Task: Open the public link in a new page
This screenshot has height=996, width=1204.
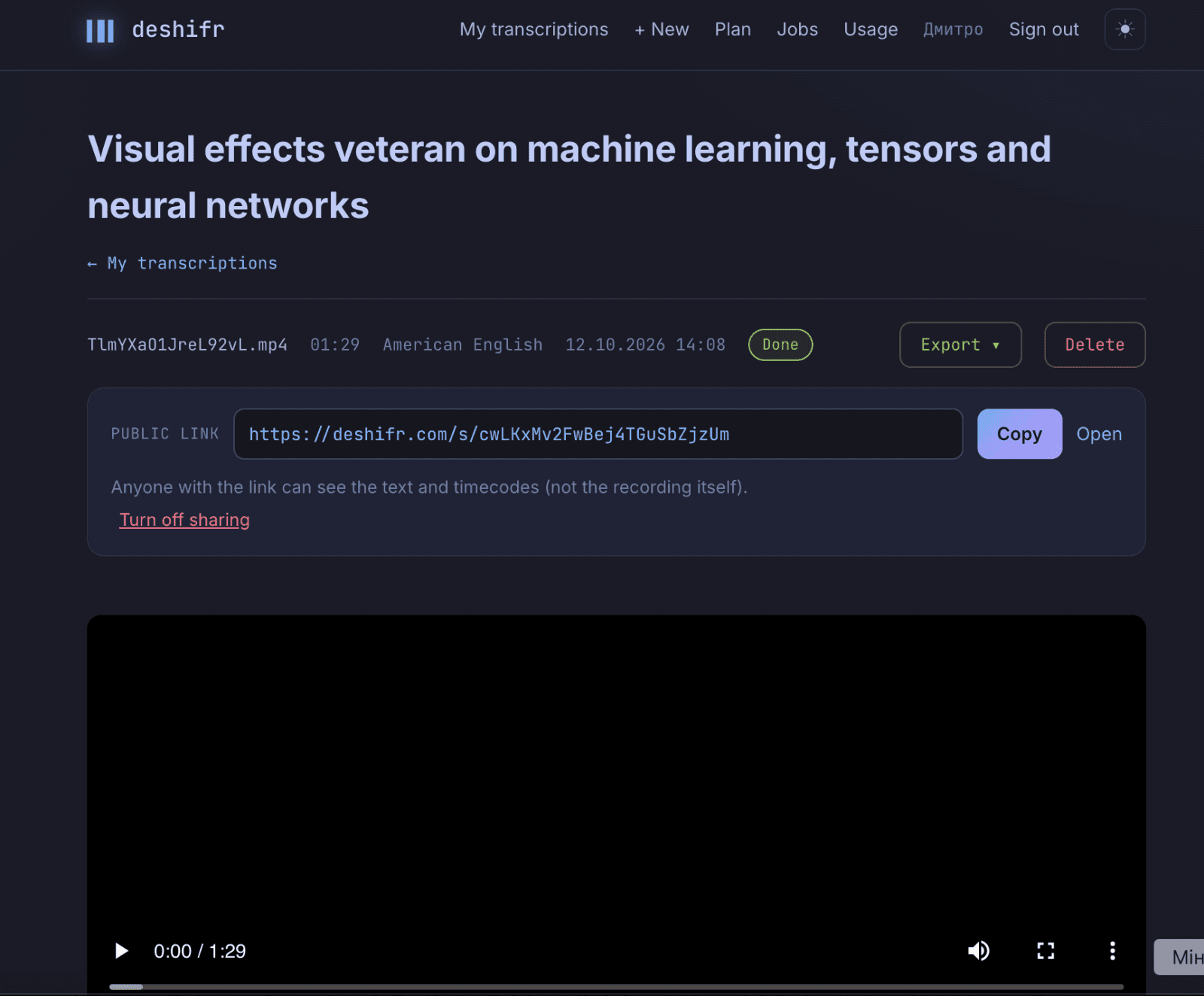Action: (1099, 434)
